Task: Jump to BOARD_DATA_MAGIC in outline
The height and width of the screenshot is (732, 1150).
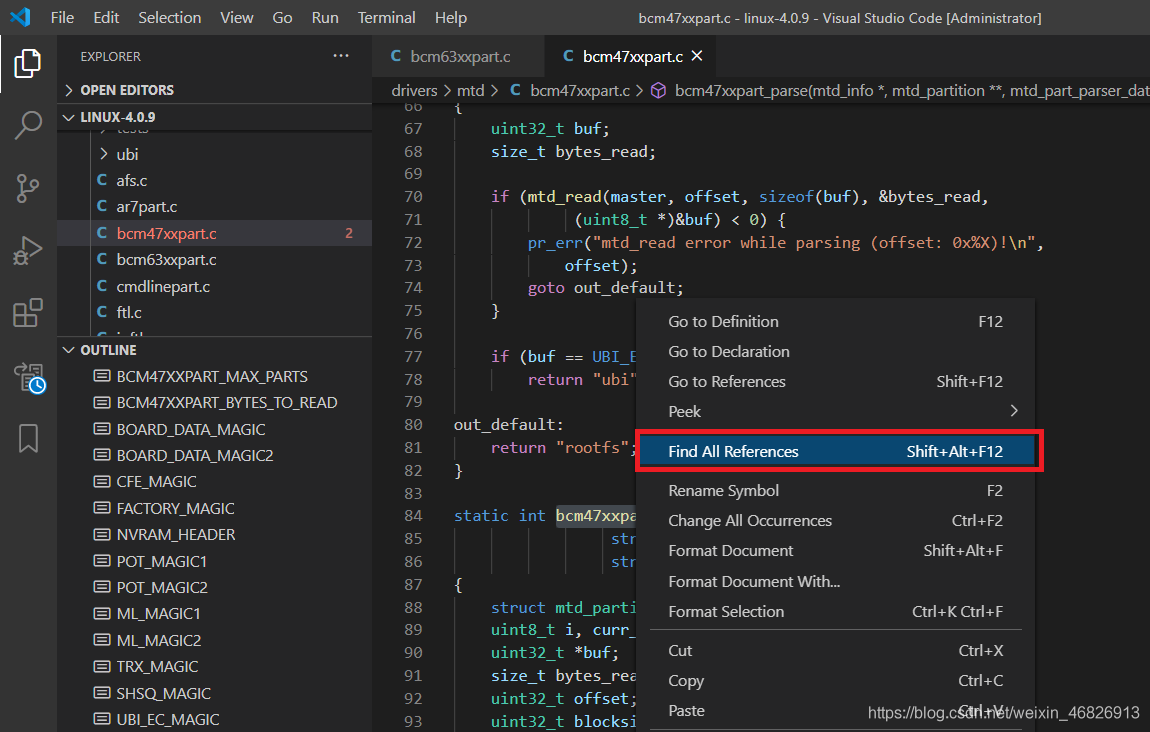Action: tap(191, 429)
